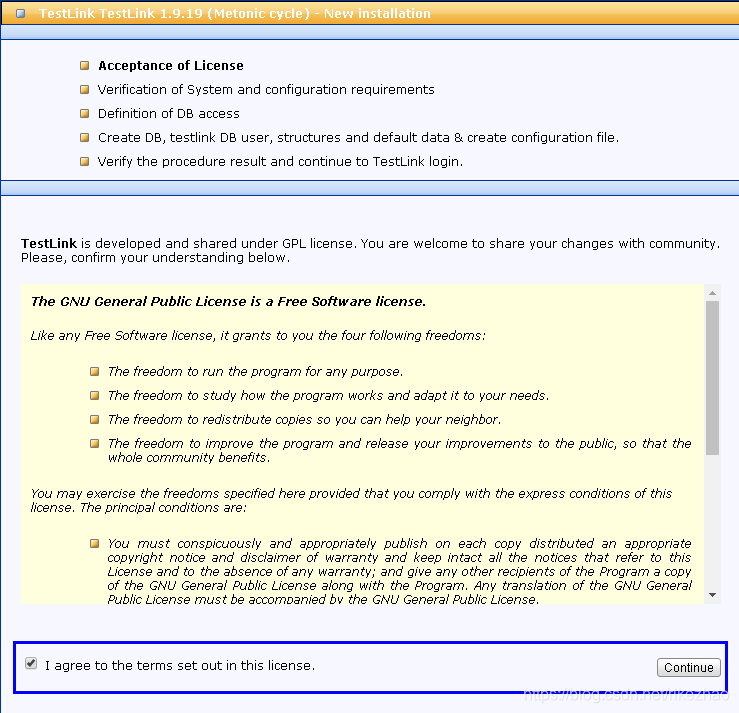Click the bullet icon beside Verify the procedure result

point(84,162)
